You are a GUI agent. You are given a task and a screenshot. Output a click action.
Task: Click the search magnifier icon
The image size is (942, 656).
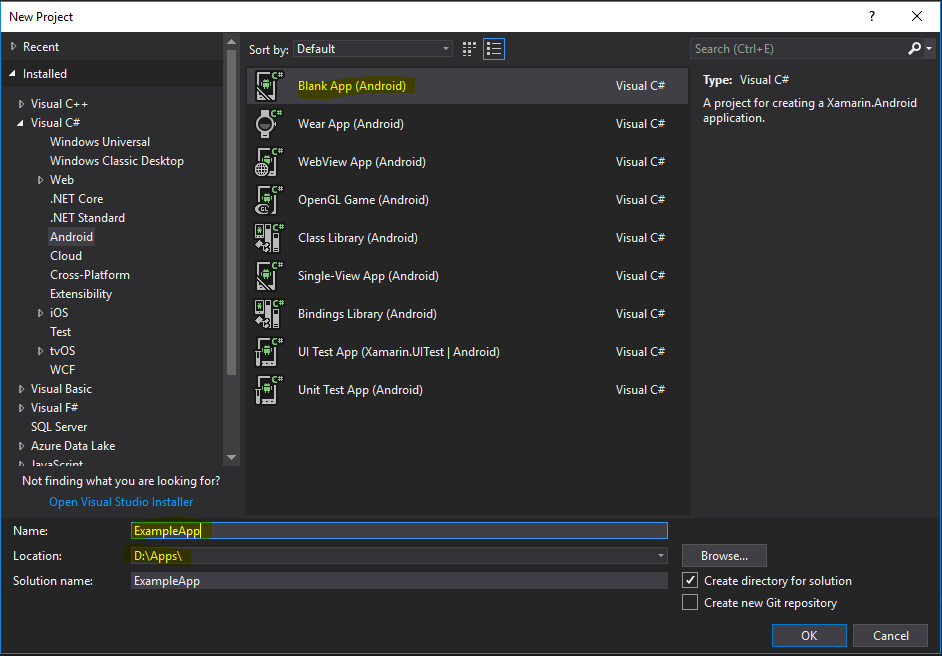[914, 49]
